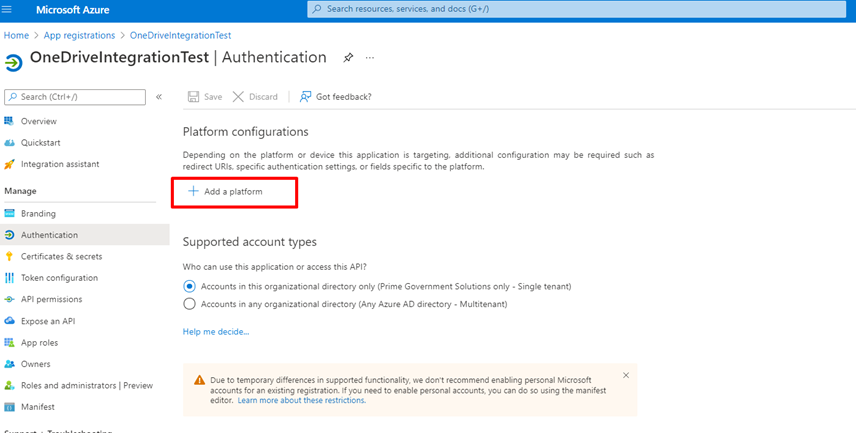This screenshot has height=433, width=856.
Task: Open the ellipsis more options menu
Action: click(x=370, y=58)
